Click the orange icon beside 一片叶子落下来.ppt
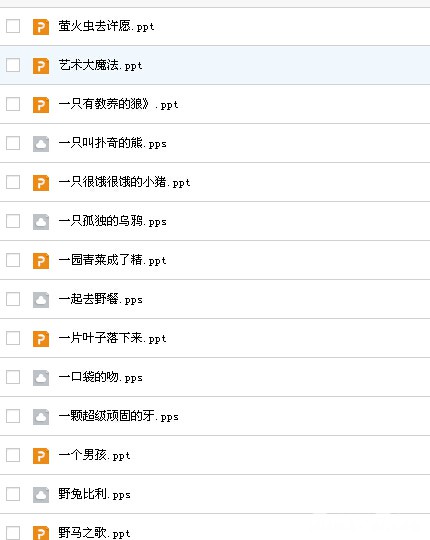This screenshot has height=540, width=430. click(x=41, y=338)
